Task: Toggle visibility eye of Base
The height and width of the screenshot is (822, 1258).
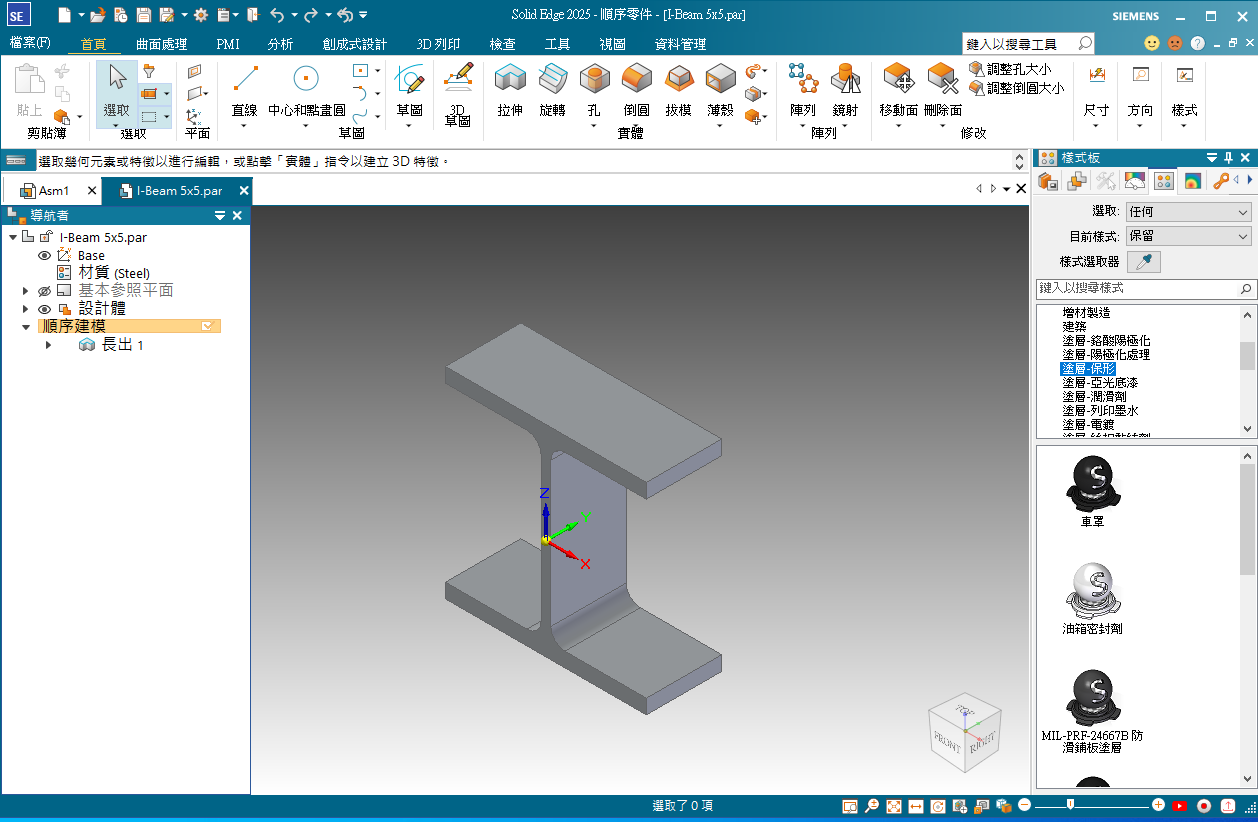Action: [44, 256]
